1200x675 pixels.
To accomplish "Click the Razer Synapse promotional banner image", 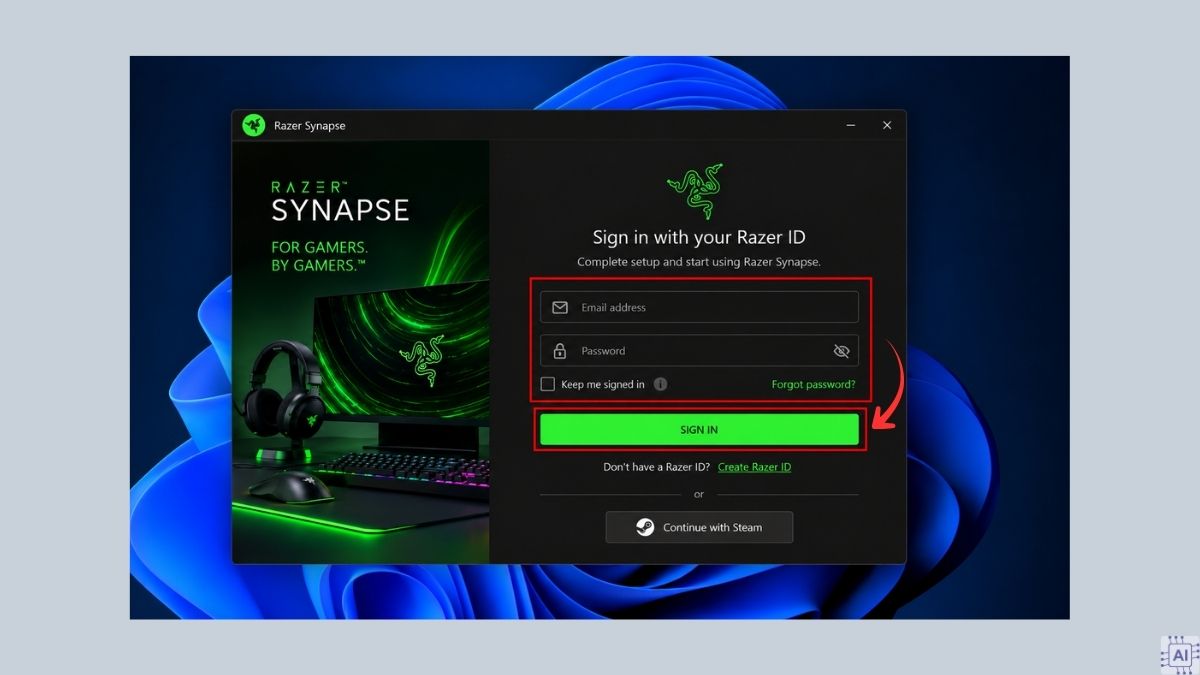I will coord(361,351).
